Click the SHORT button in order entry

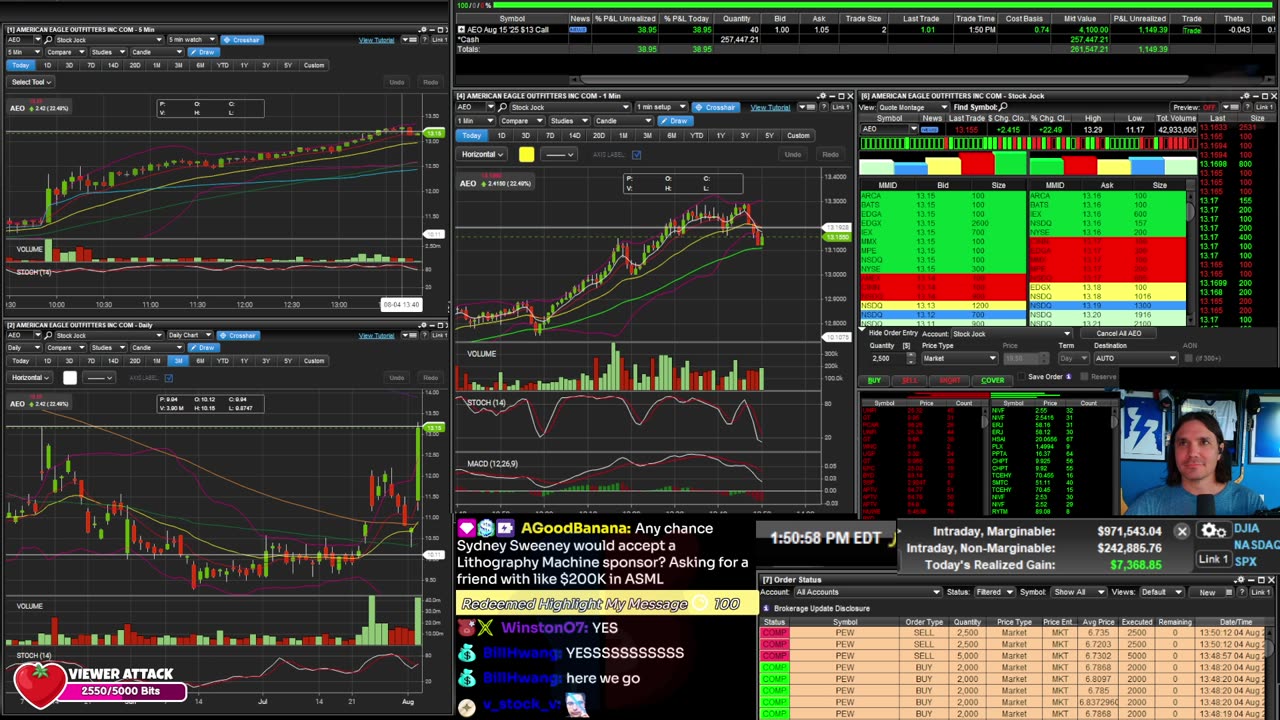tap(949, 381)
